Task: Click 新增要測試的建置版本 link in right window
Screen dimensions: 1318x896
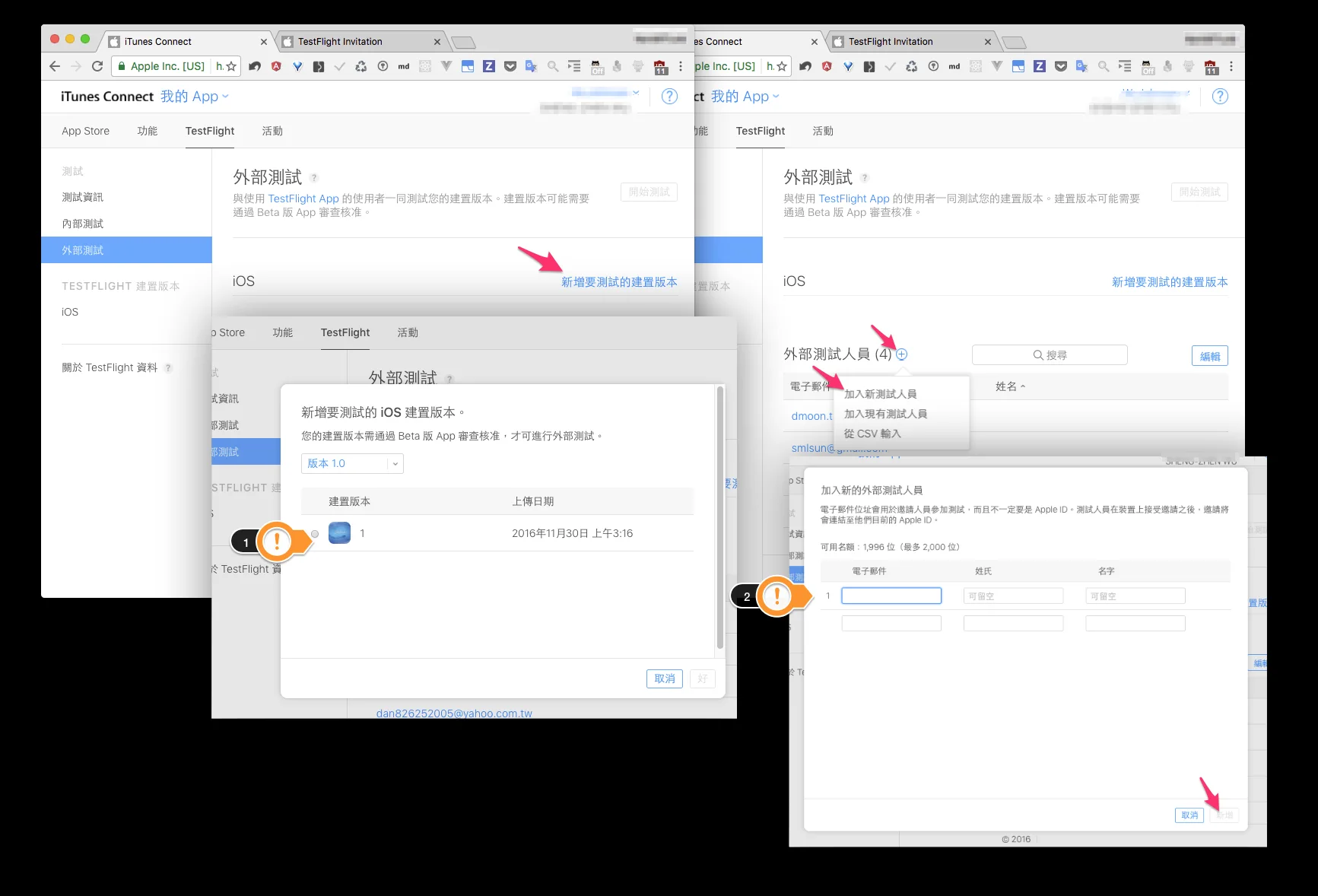Action: click(x=1170, y=282)
